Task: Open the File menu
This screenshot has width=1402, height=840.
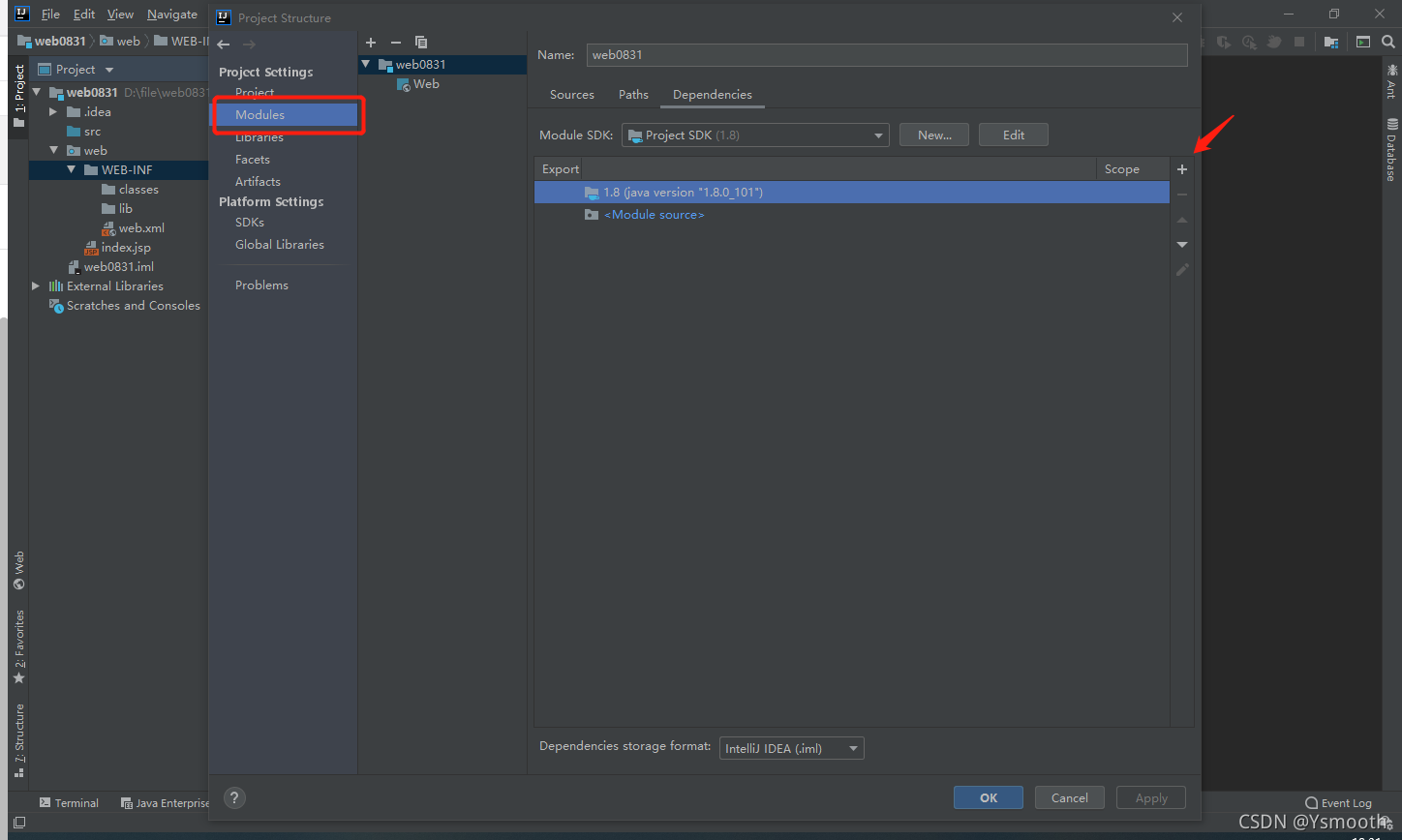Action: [x=50, y=15]
